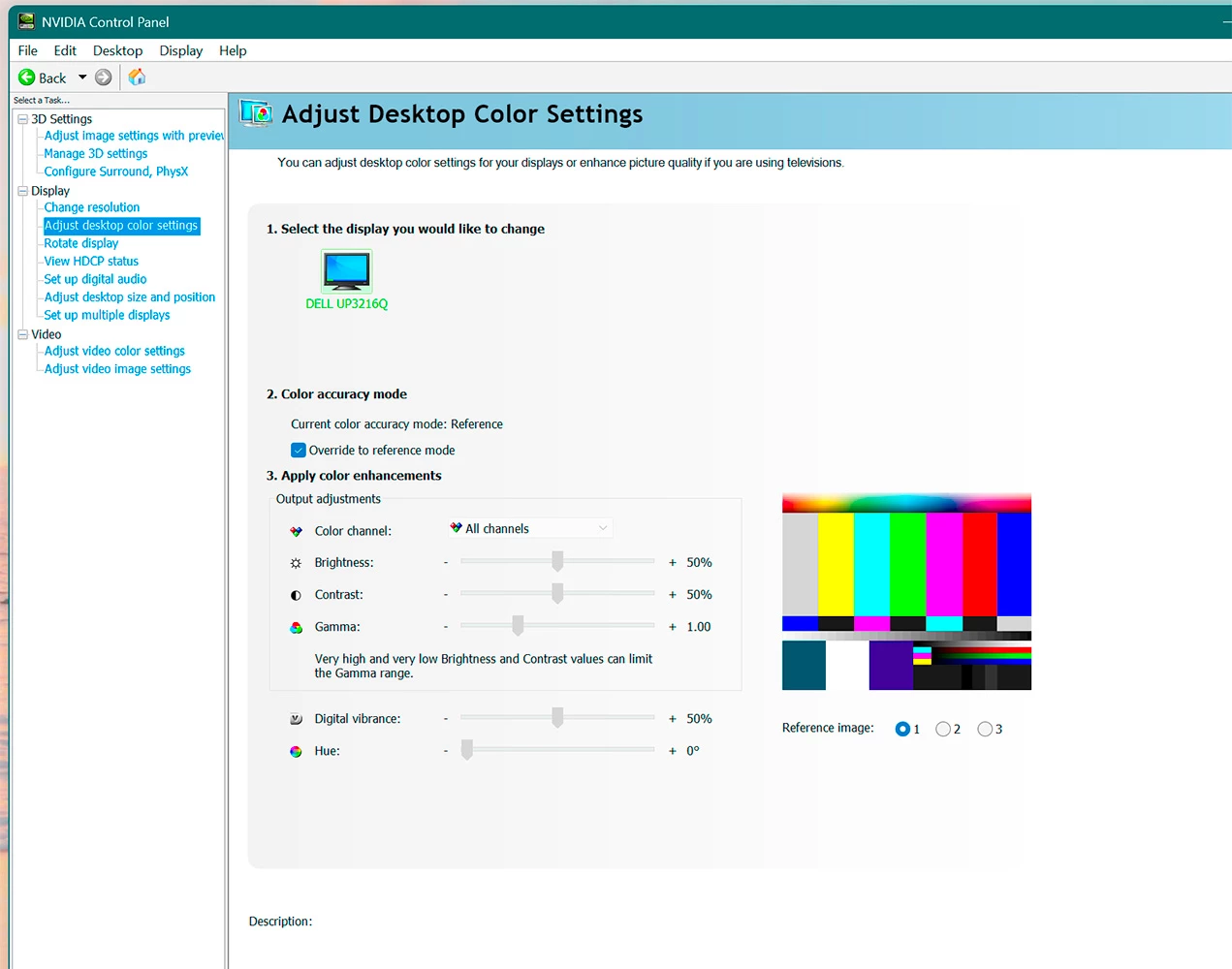Select reference image 2 radio button
The image size is (1232, 969).
(x=943, y=729)
